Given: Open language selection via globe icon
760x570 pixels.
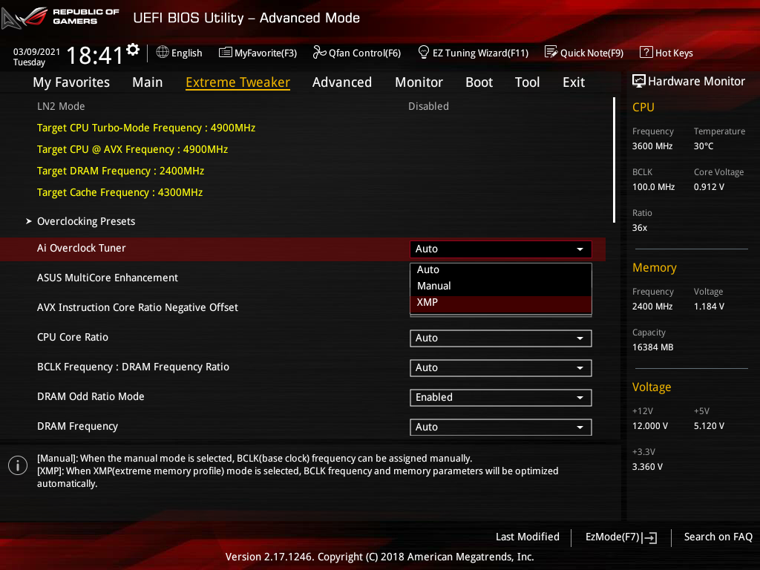Looking at the screenshot, I should 162,52.
